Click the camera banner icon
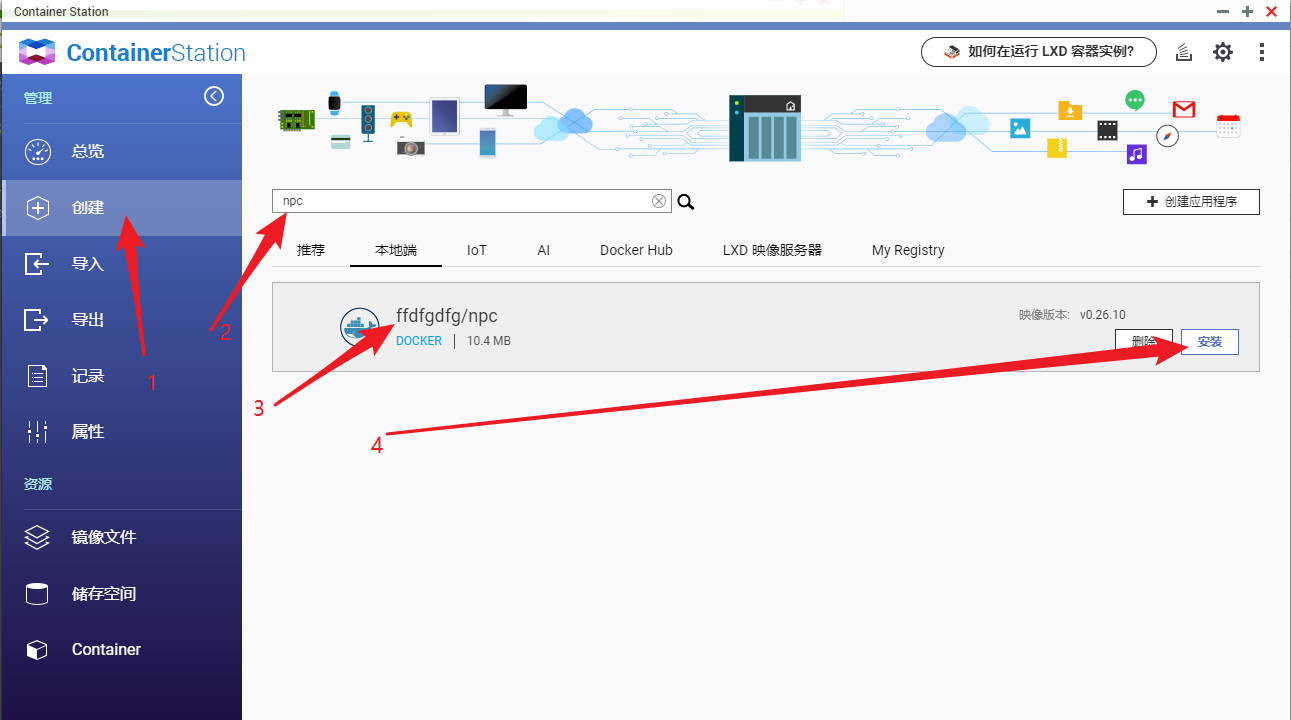 pyautogui.click(x=410, y=147)
